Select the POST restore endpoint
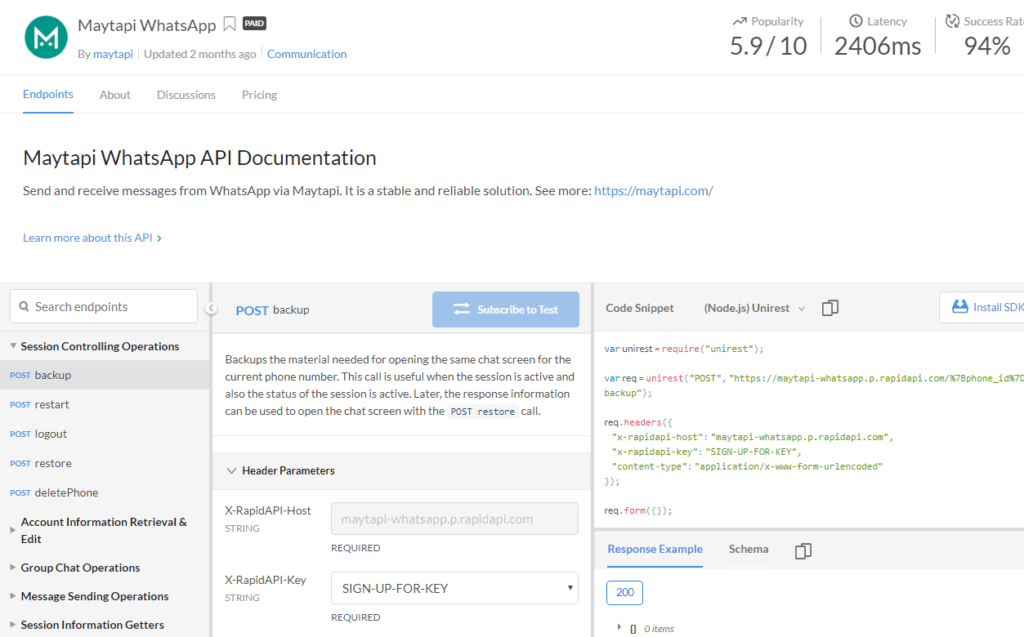 (104, 463)
